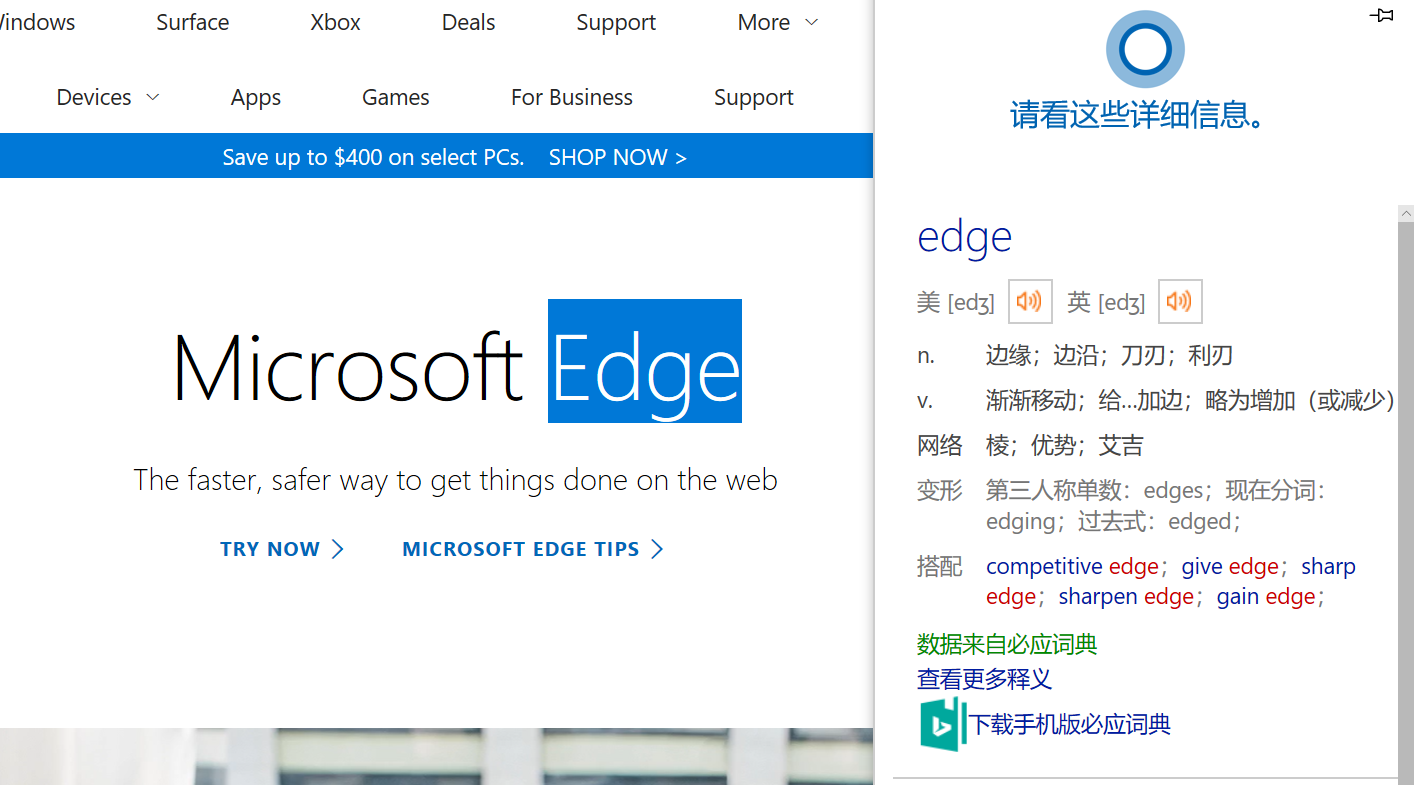Play the US pronunciation of edge
This screenshot has width=1414, height=785.
1030,301
